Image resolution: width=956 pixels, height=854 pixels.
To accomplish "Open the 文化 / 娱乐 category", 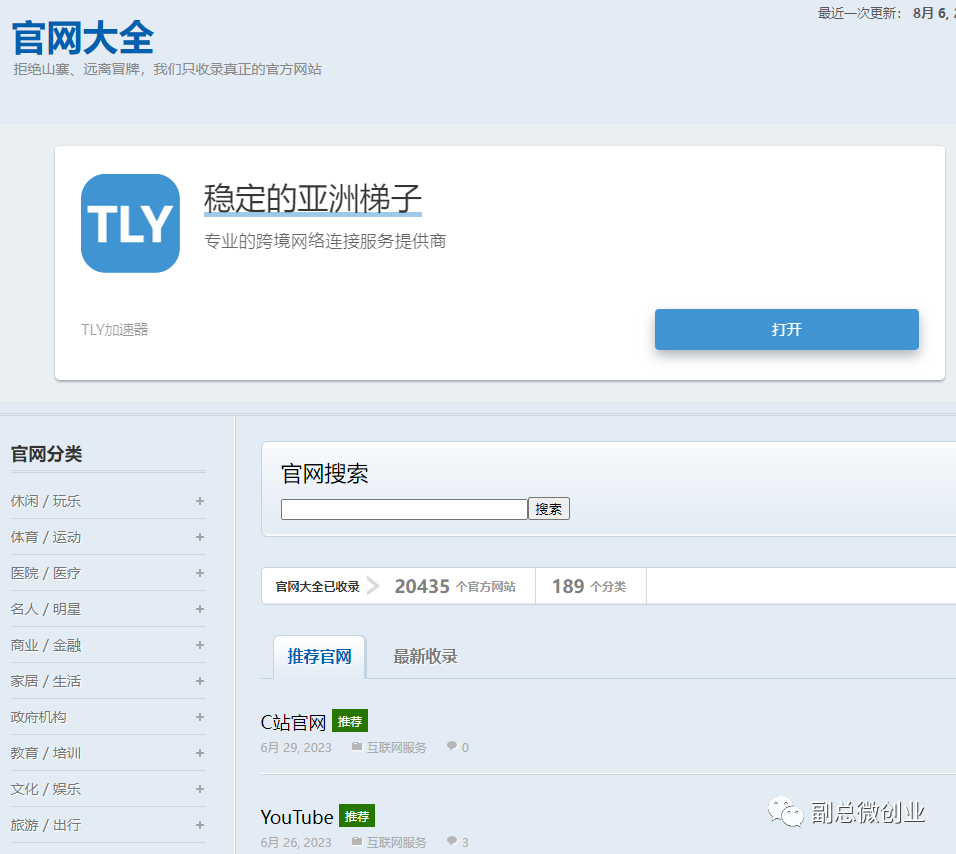I will click(x=46, y=789).
